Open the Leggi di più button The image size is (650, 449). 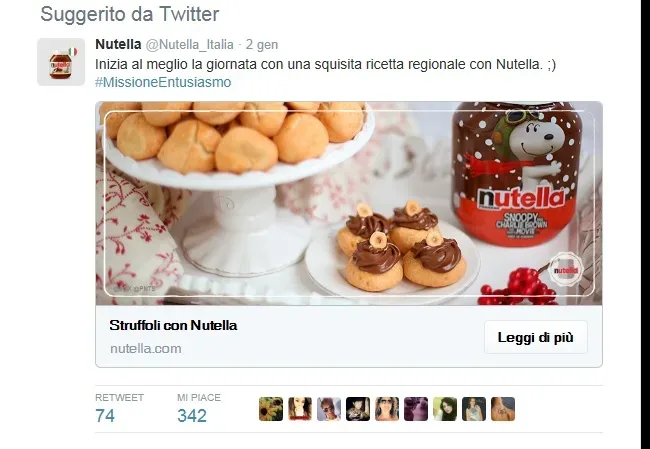click(536, 337)
